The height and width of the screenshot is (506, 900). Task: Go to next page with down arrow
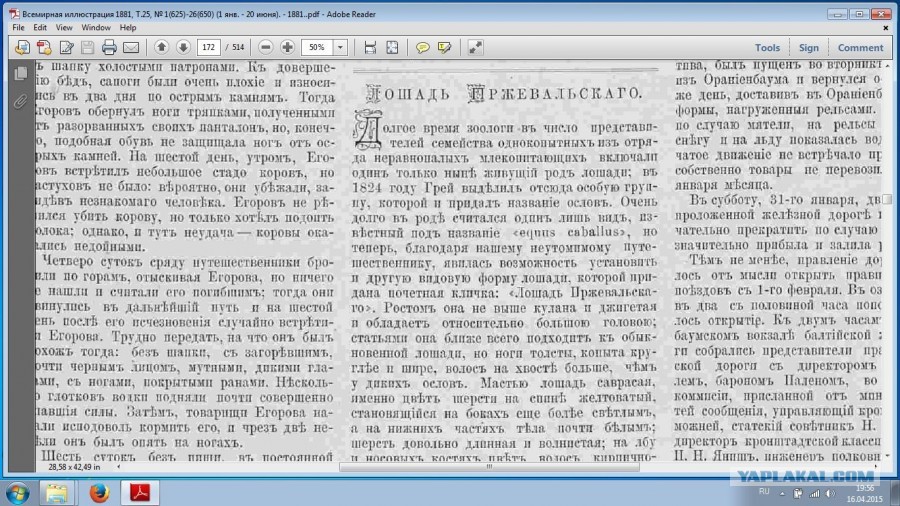[x=183, y=47]
